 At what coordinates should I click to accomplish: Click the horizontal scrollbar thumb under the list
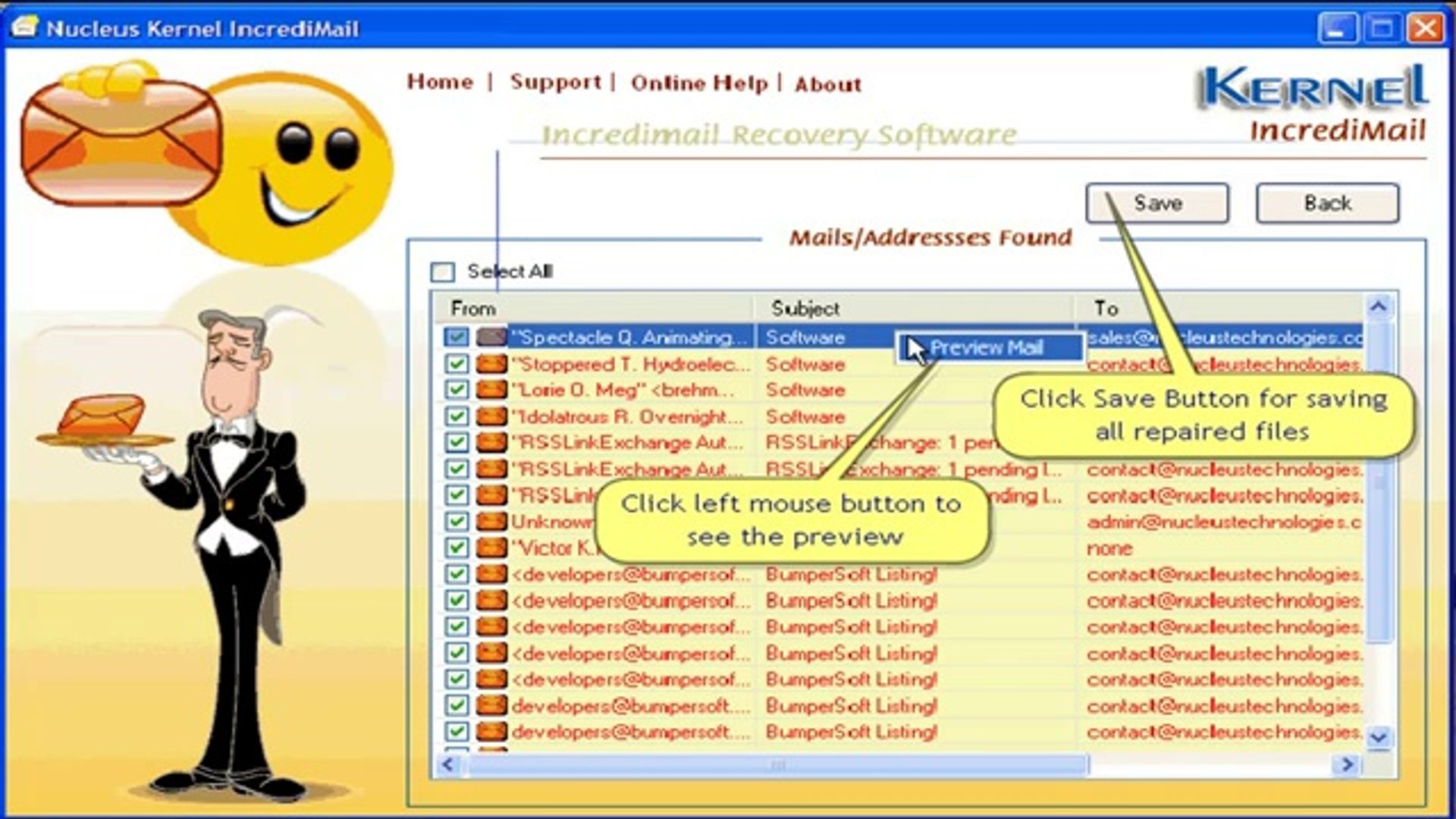coord(777,764)
